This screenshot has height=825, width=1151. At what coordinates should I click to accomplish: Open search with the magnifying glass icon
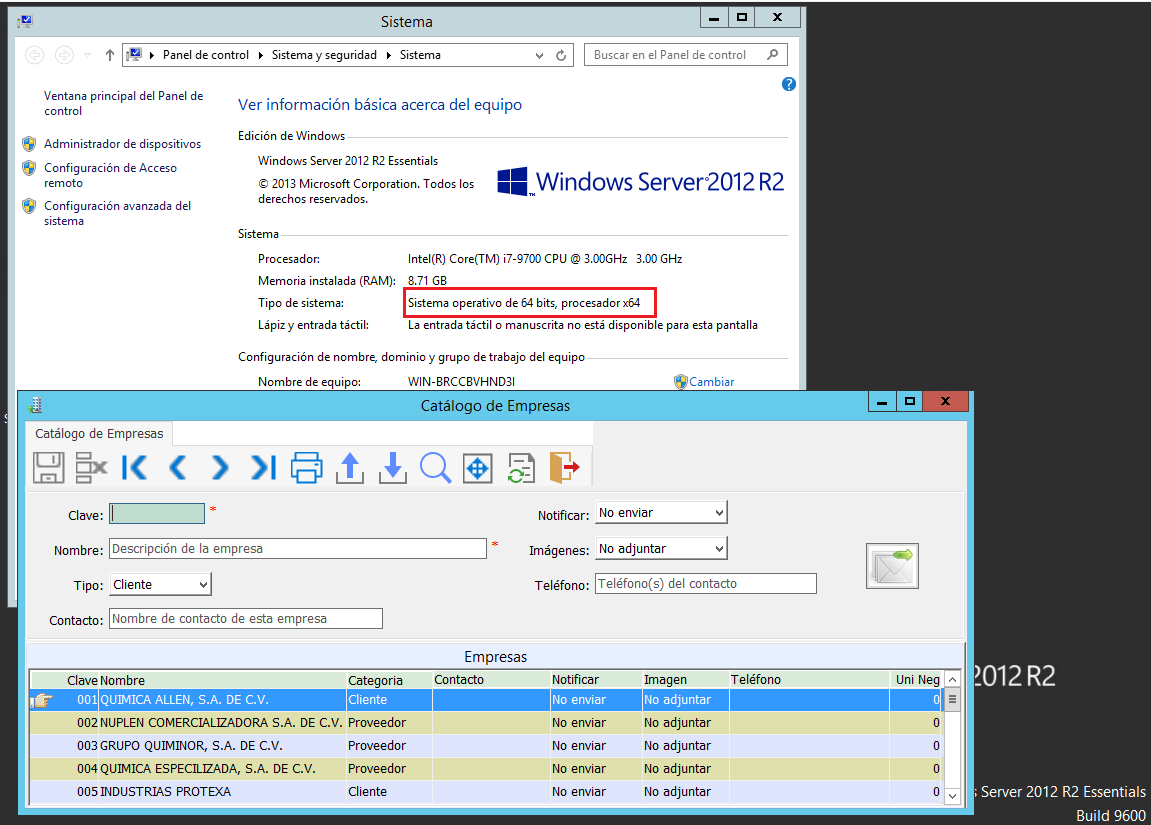(x=435, y=468)
